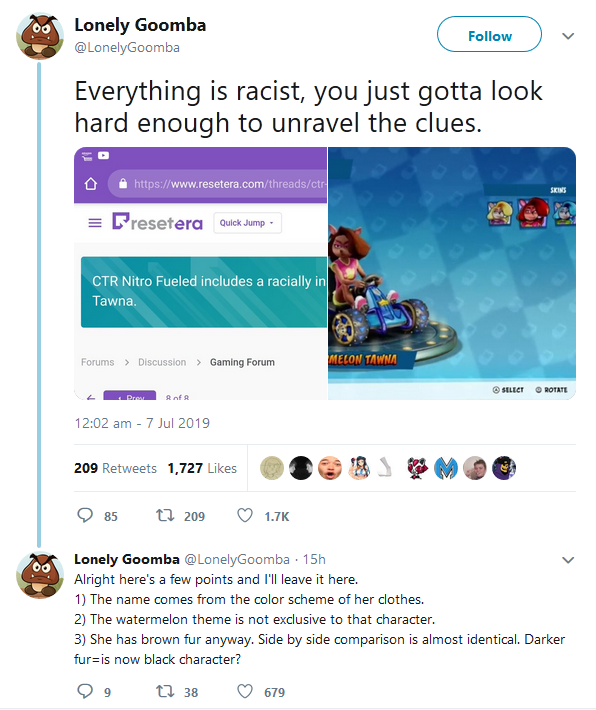
Task: Click the reply icon with 85 replies
Action: coord(85,515)
